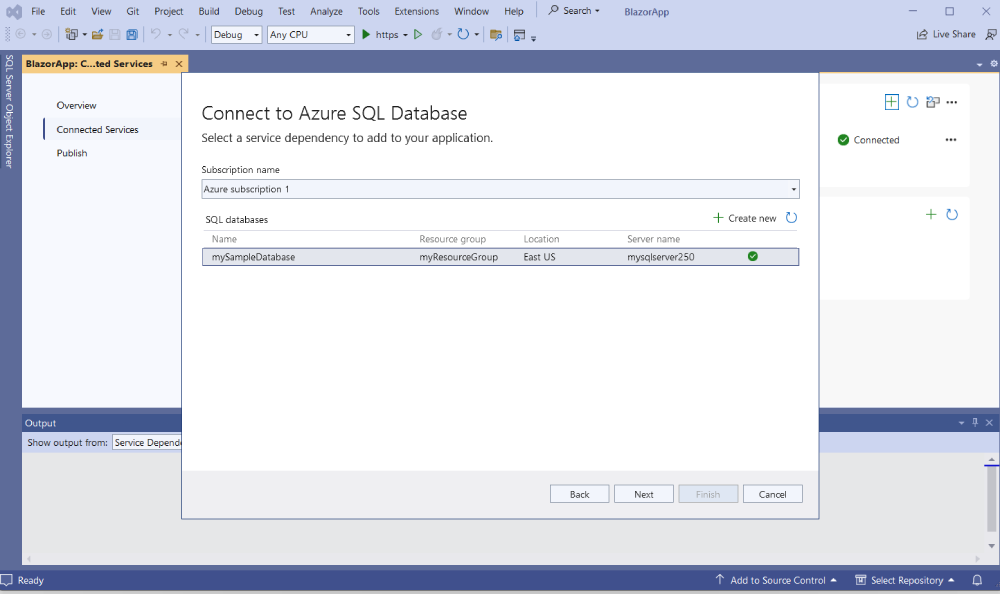The image size is (1000, 594).
Task: Click plain green plus in lower panel
Action: point(931,214)
